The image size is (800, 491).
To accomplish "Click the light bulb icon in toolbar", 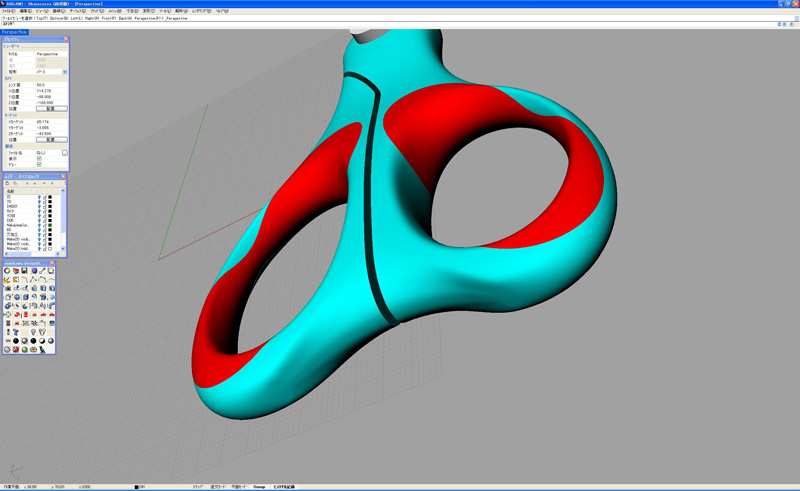I will tap(33, 332).
